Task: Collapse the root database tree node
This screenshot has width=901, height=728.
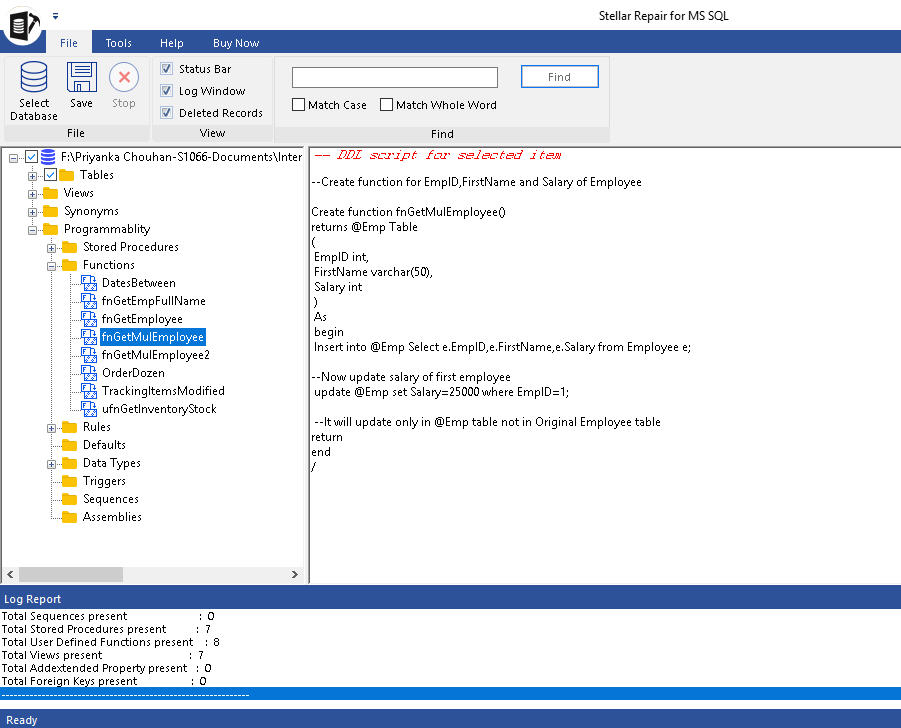Action: (13, 157)
